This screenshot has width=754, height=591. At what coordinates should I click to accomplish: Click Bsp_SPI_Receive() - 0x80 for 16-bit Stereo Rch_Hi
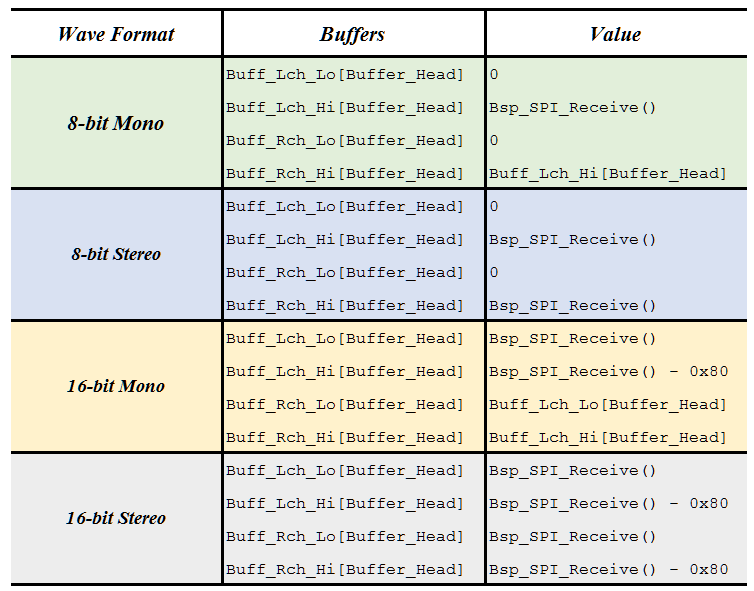click(x=608, y=570)
